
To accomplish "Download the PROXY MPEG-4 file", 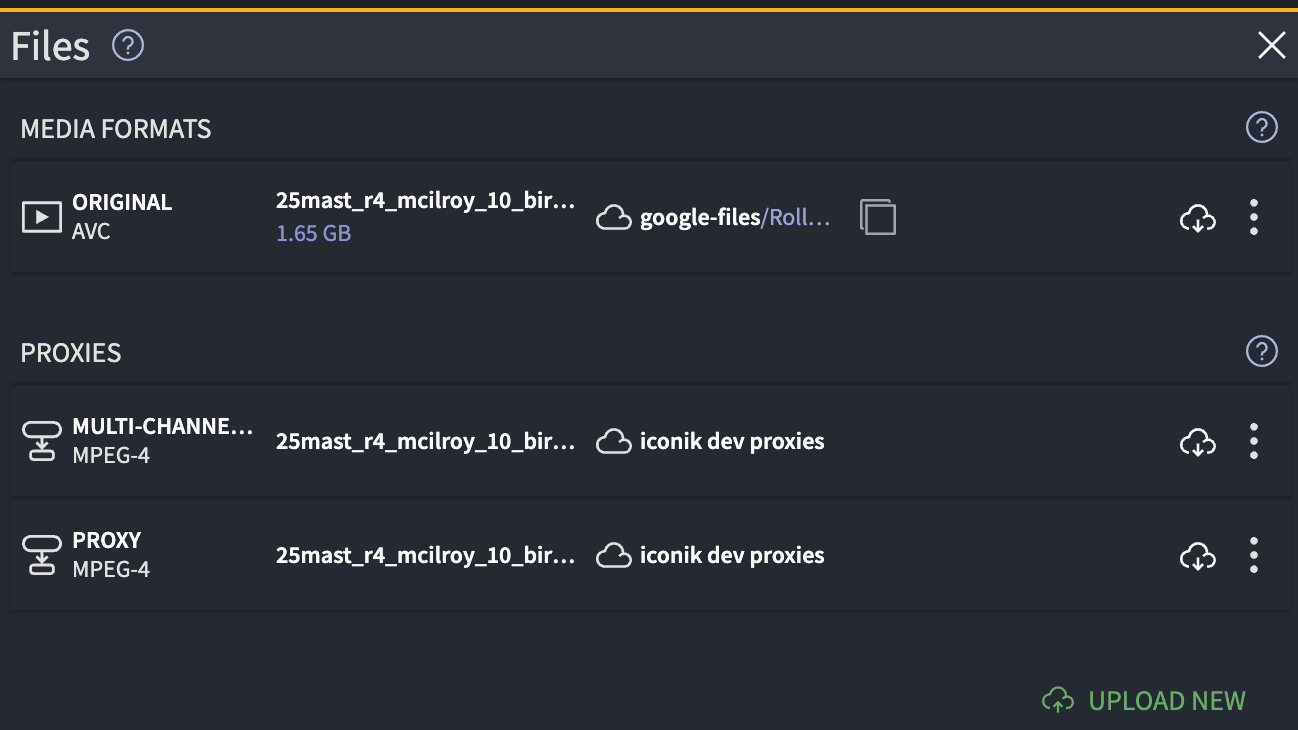I will [1197, 555].
